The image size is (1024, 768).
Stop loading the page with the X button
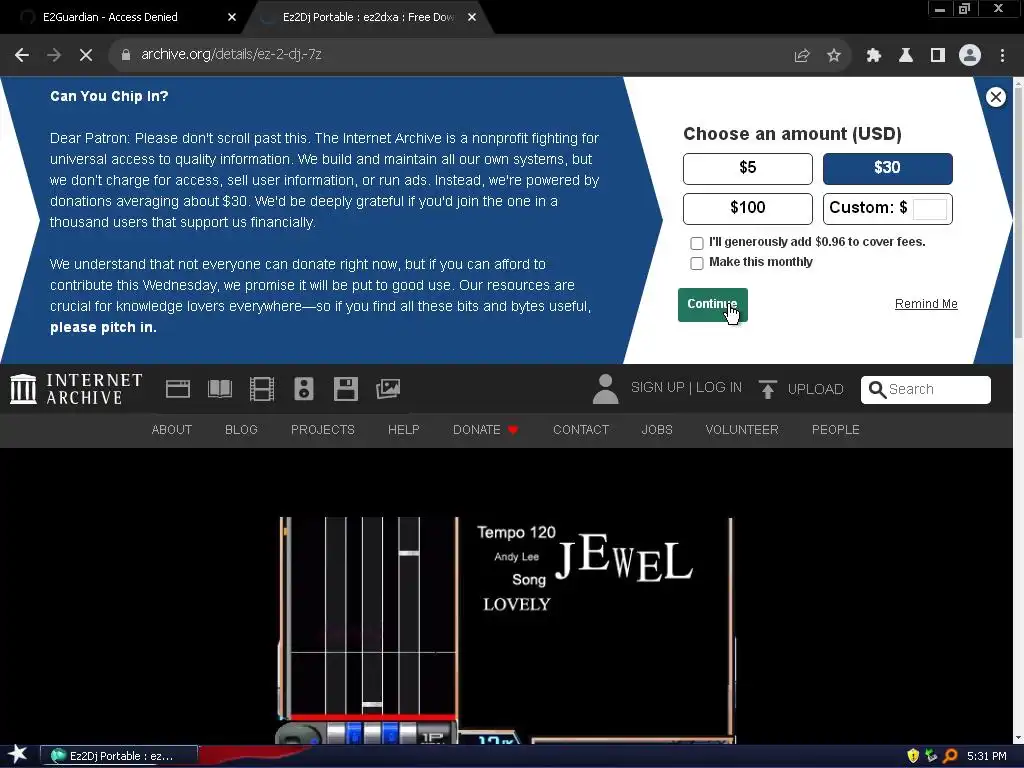86,55
